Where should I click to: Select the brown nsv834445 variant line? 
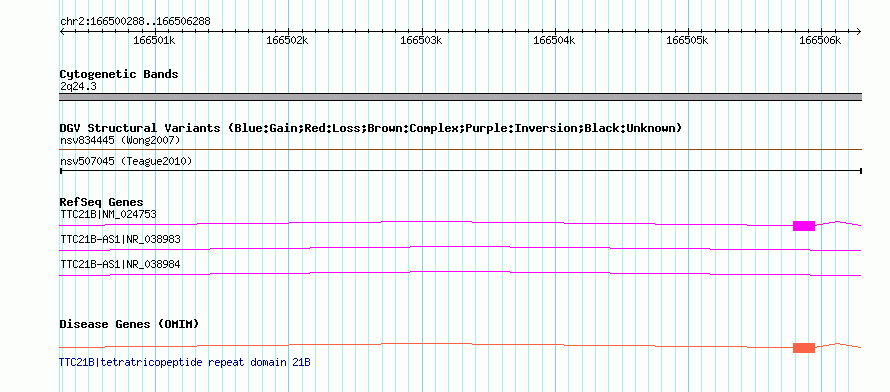click(460, 150)
